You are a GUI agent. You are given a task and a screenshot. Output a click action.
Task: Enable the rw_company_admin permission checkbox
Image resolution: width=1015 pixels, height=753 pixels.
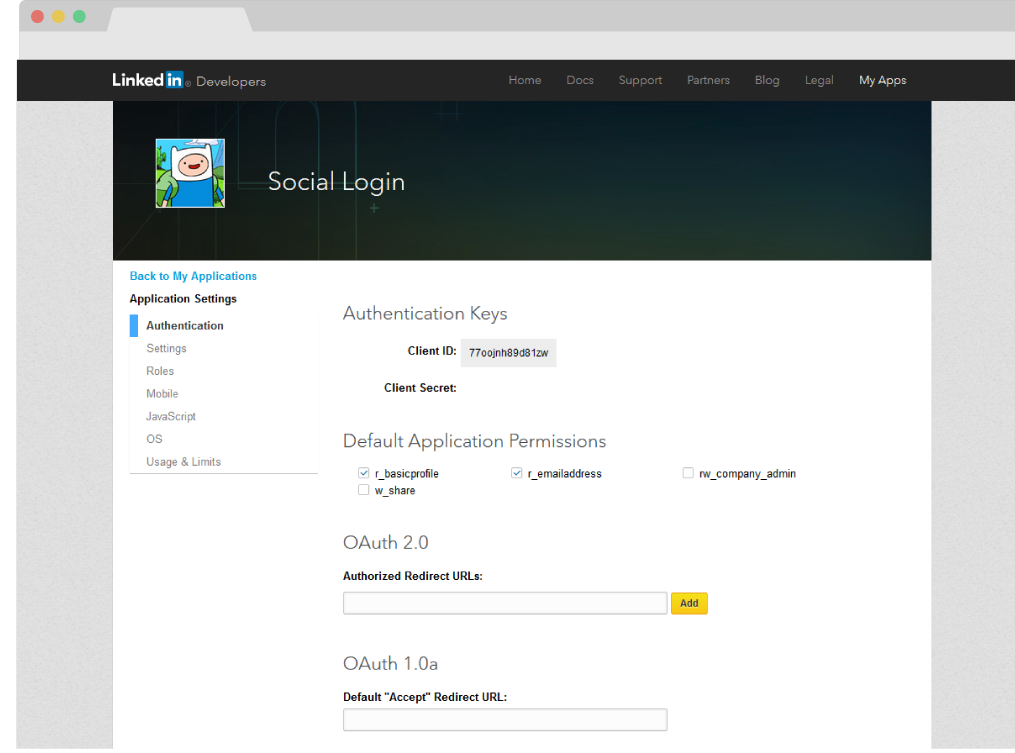[x=688, y=473]
